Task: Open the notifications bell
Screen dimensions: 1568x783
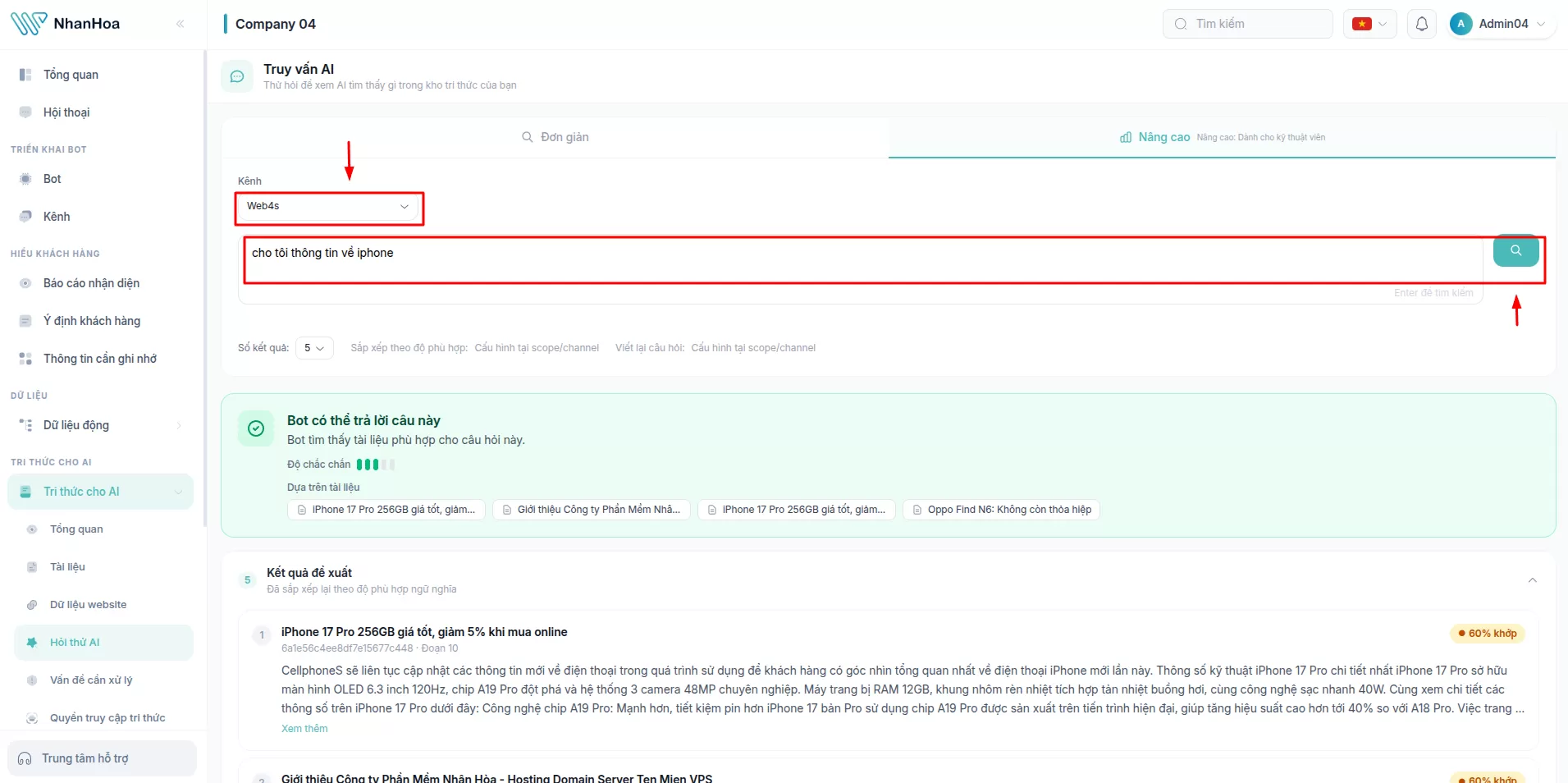Action: [1422, 24]
